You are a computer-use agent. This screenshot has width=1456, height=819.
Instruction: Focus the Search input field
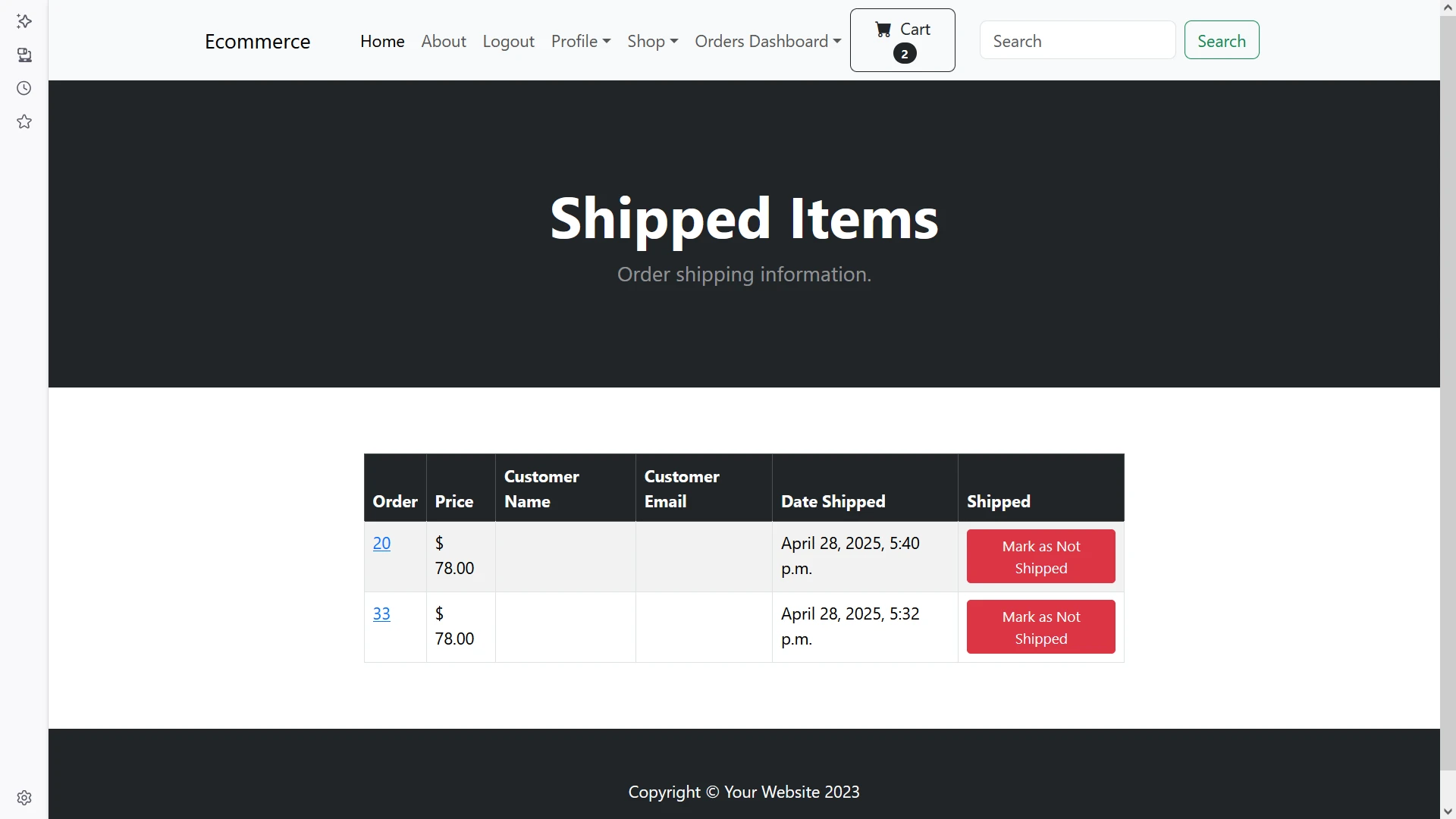click(1077, 41)
